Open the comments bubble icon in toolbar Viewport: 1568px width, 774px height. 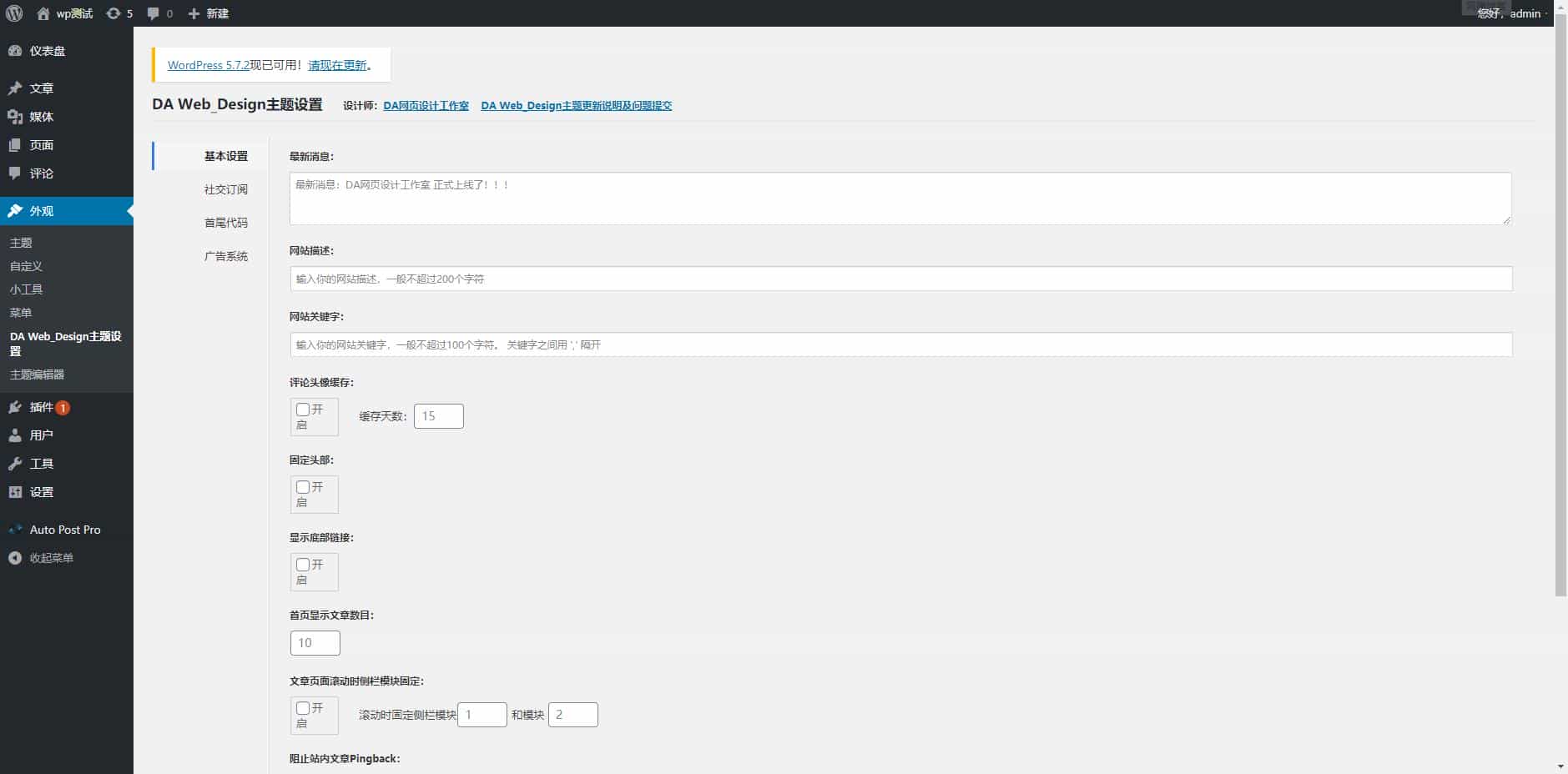coord(153,13)
